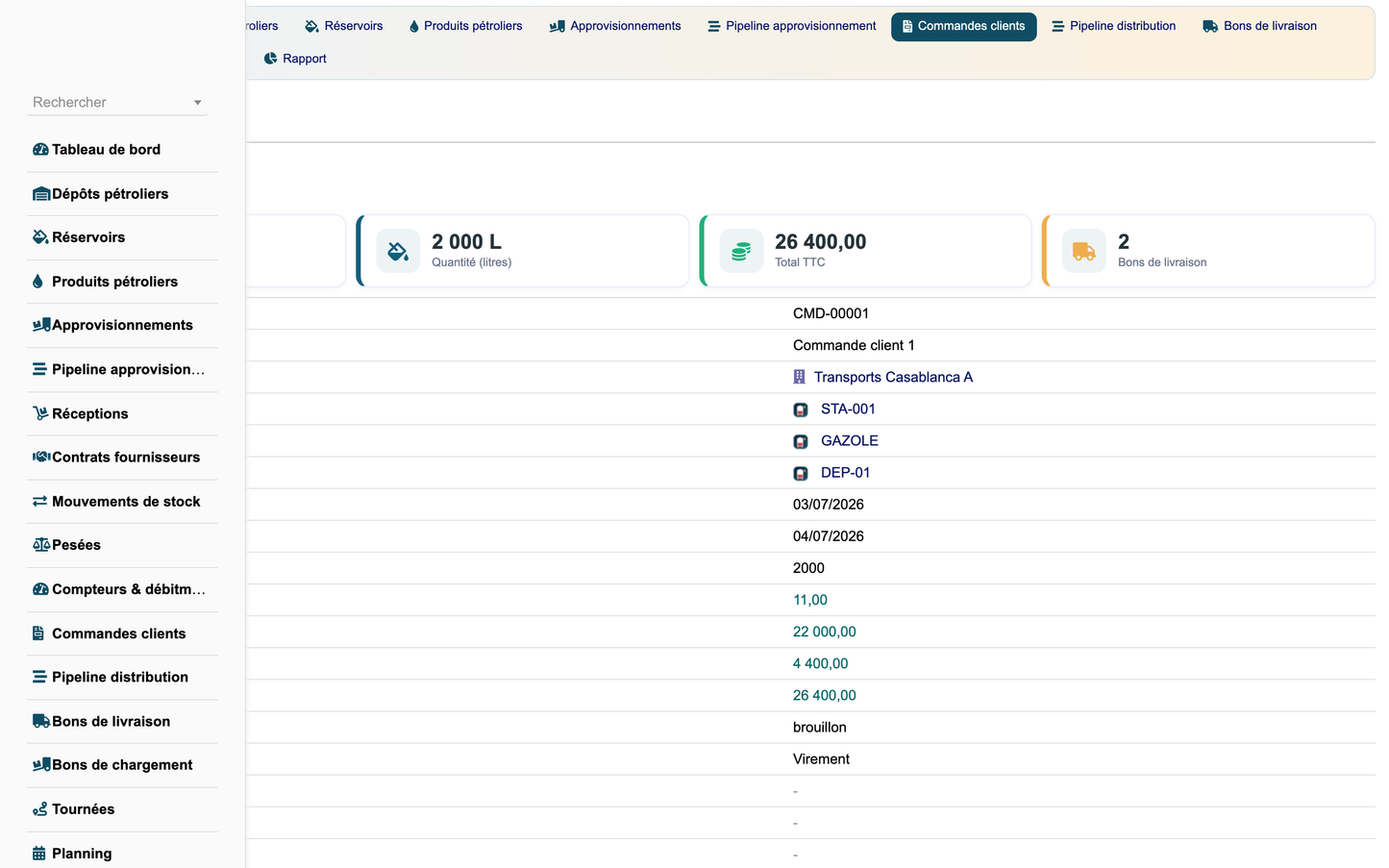The image size is (1389, 868).
Task: Click the amount 22 000,00
Action: pos(825,632)
